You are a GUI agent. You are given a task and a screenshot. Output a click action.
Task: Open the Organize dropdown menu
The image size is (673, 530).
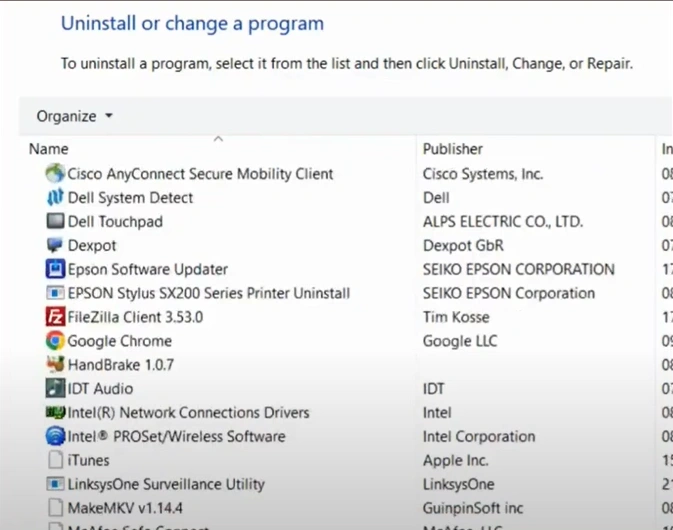(x=74, y=116)
